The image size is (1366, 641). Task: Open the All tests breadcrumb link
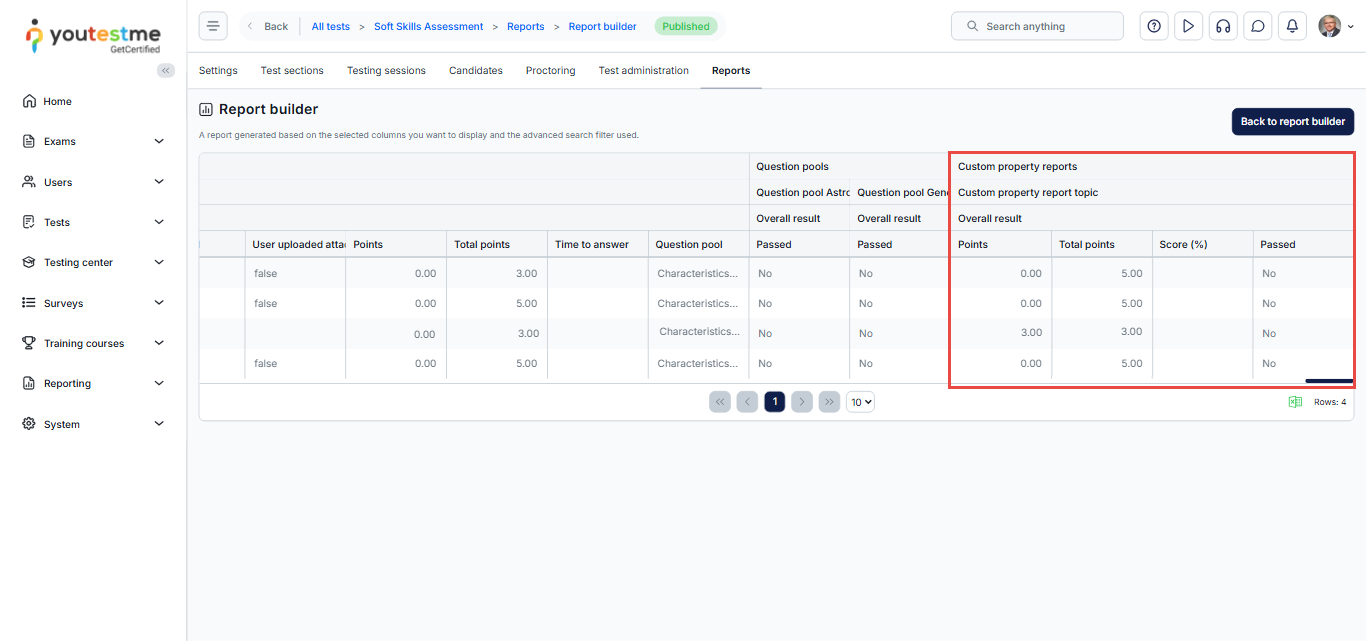click(330, 26)
